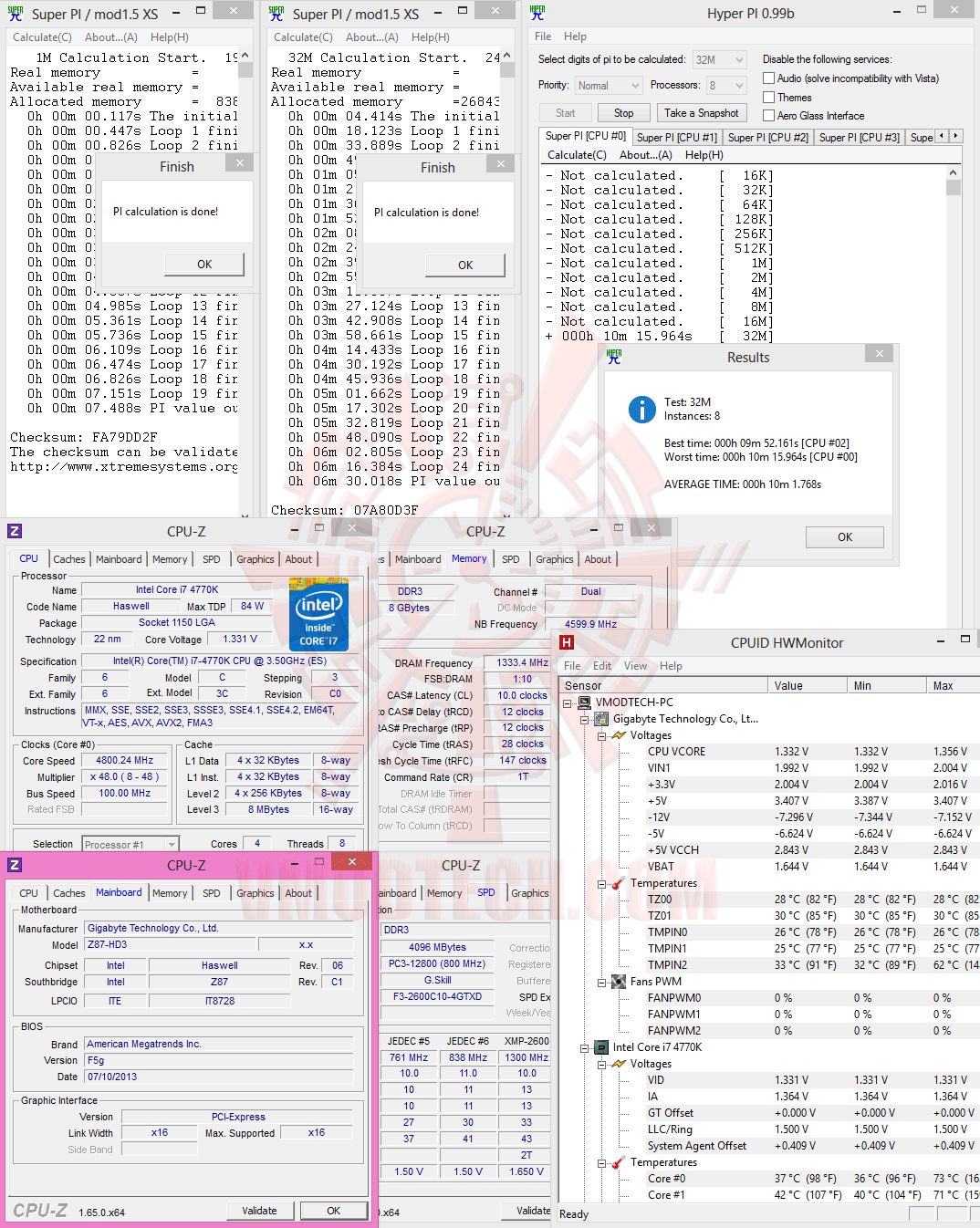Viewport: 980px width, 1228px height.
Task: Click the blue info icon in Results dialog
Action: (x=642, y=410)
